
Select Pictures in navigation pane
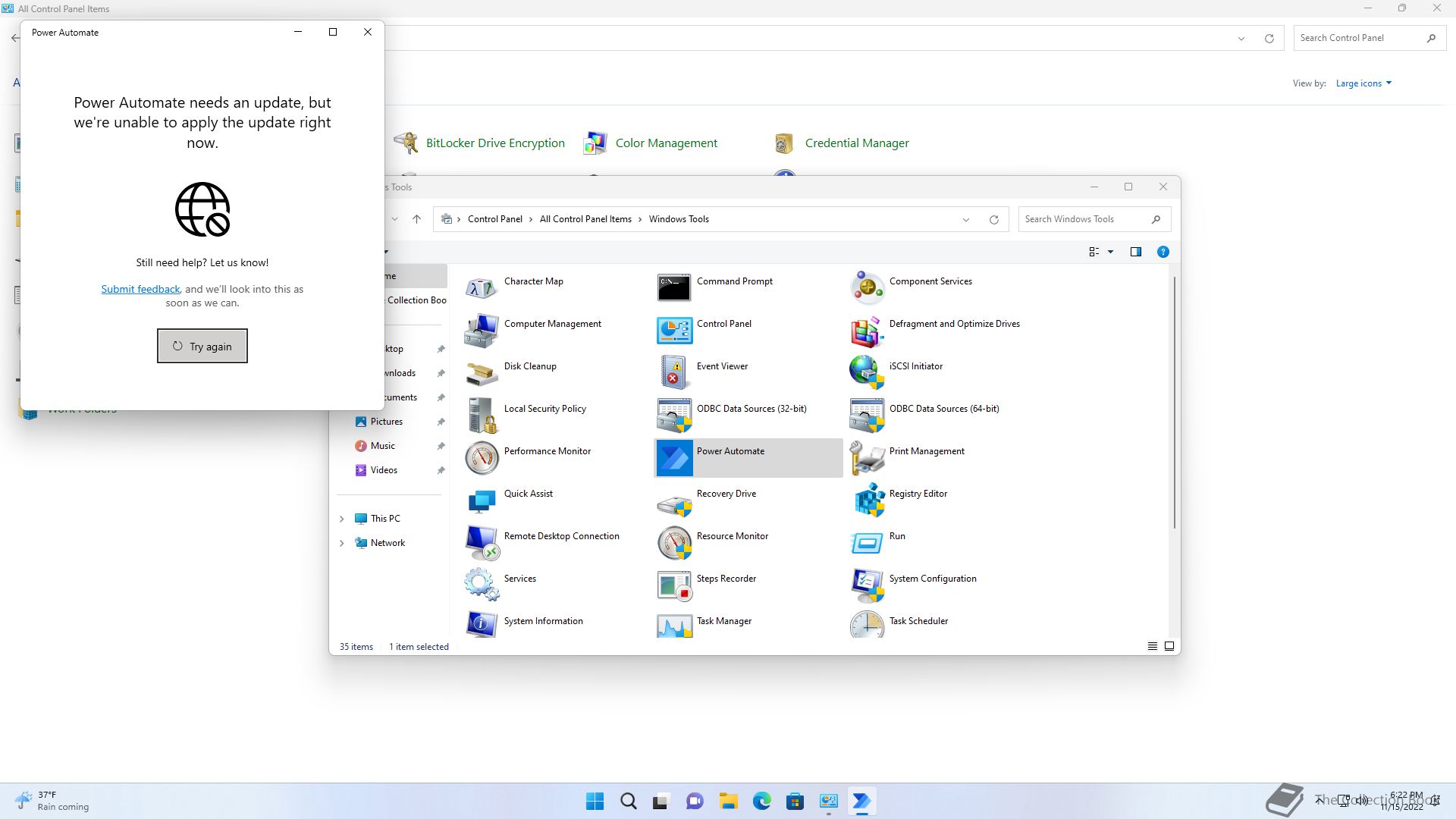tap(387, 422)
